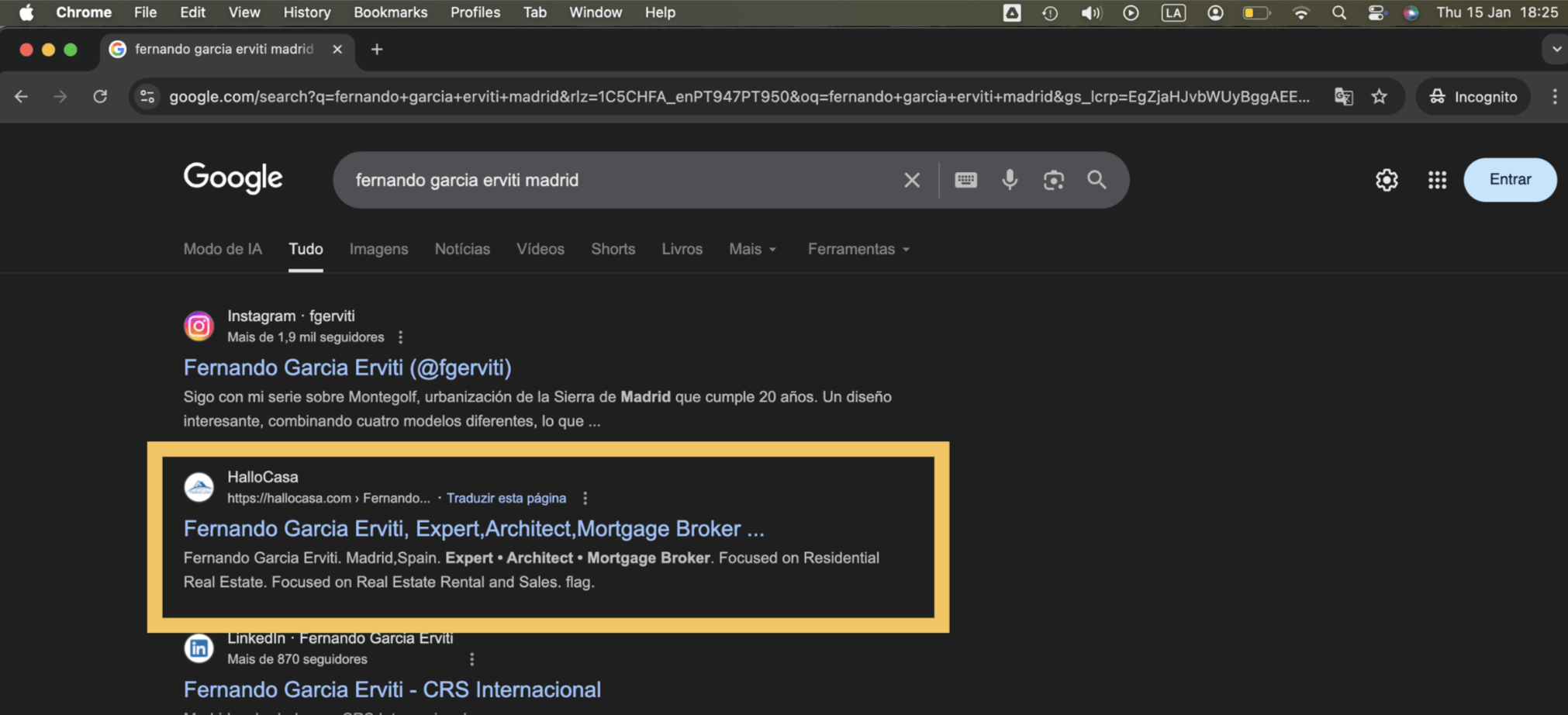
Task: Start voice search with the microphone icon
Action: (1010, 180)
